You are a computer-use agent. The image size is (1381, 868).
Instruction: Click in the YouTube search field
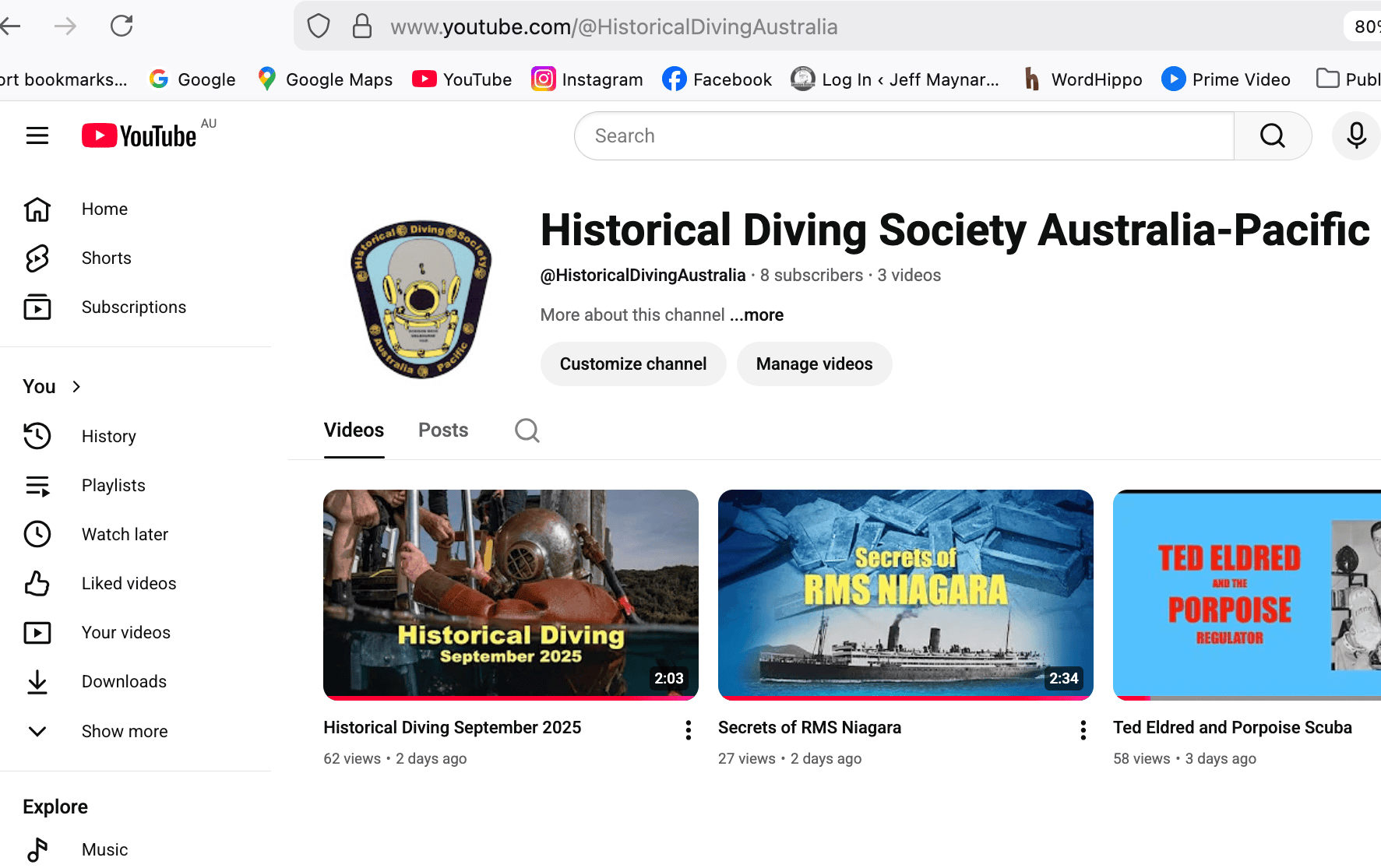tap(904, 136)
